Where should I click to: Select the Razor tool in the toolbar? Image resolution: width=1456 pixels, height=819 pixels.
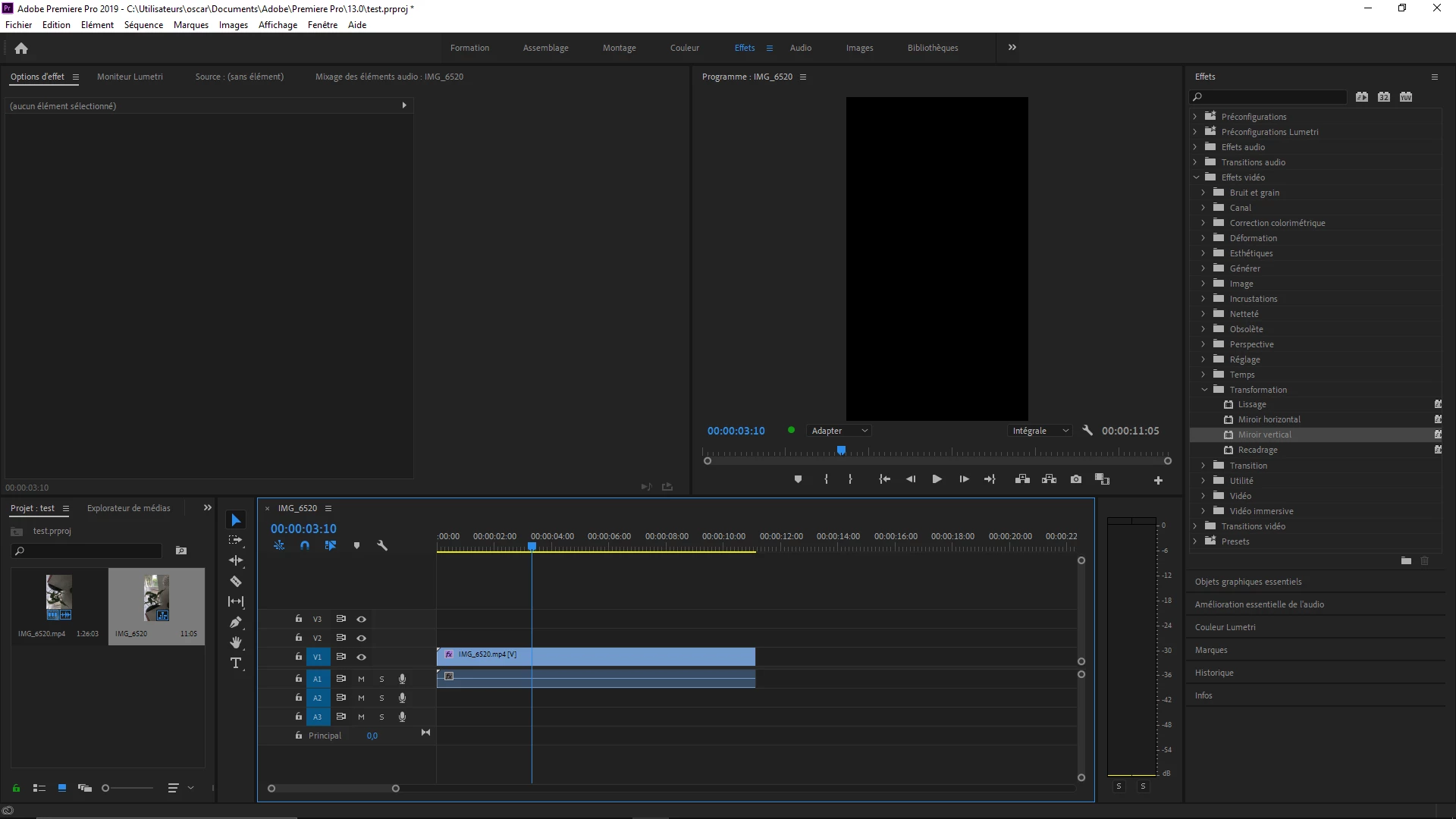236,582
